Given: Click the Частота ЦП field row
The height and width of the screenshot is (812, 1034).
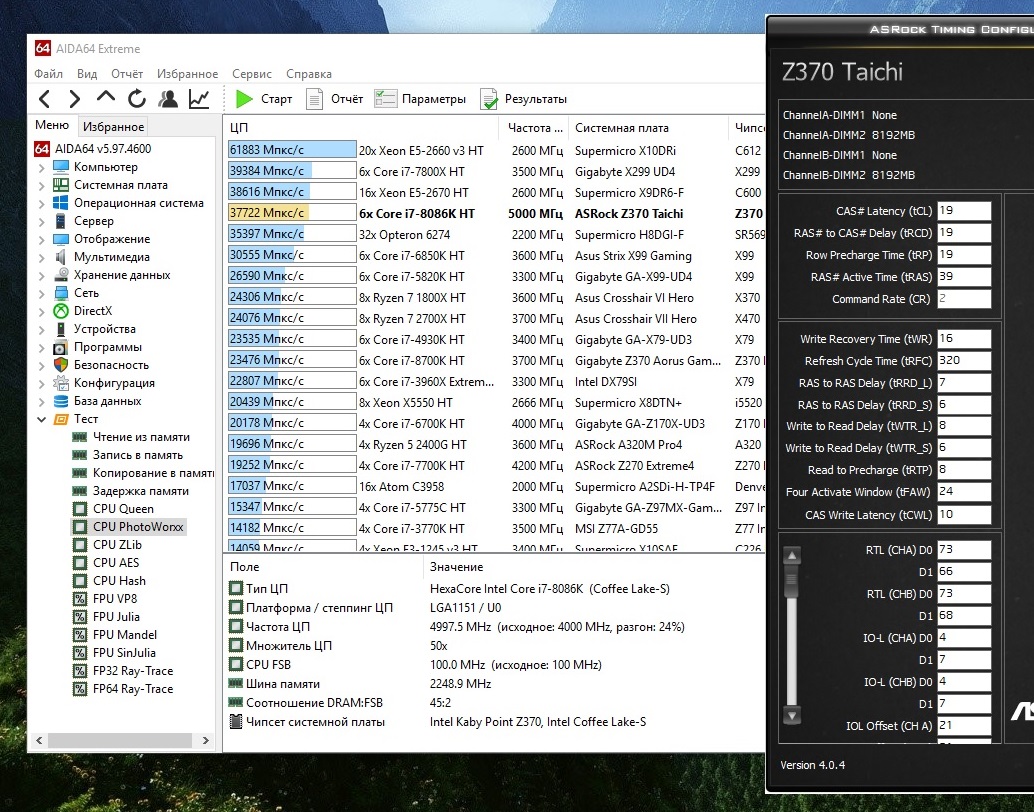Looking at the screenshot, I should tap(495, 627).
